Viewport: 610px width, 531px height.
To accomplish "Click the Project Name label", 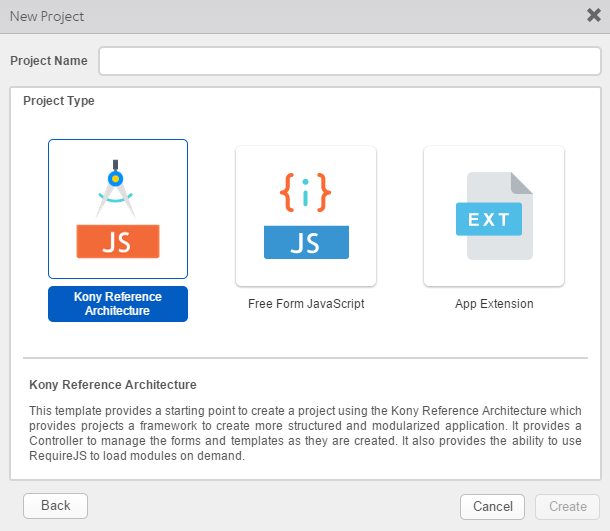I will [49, 61].
